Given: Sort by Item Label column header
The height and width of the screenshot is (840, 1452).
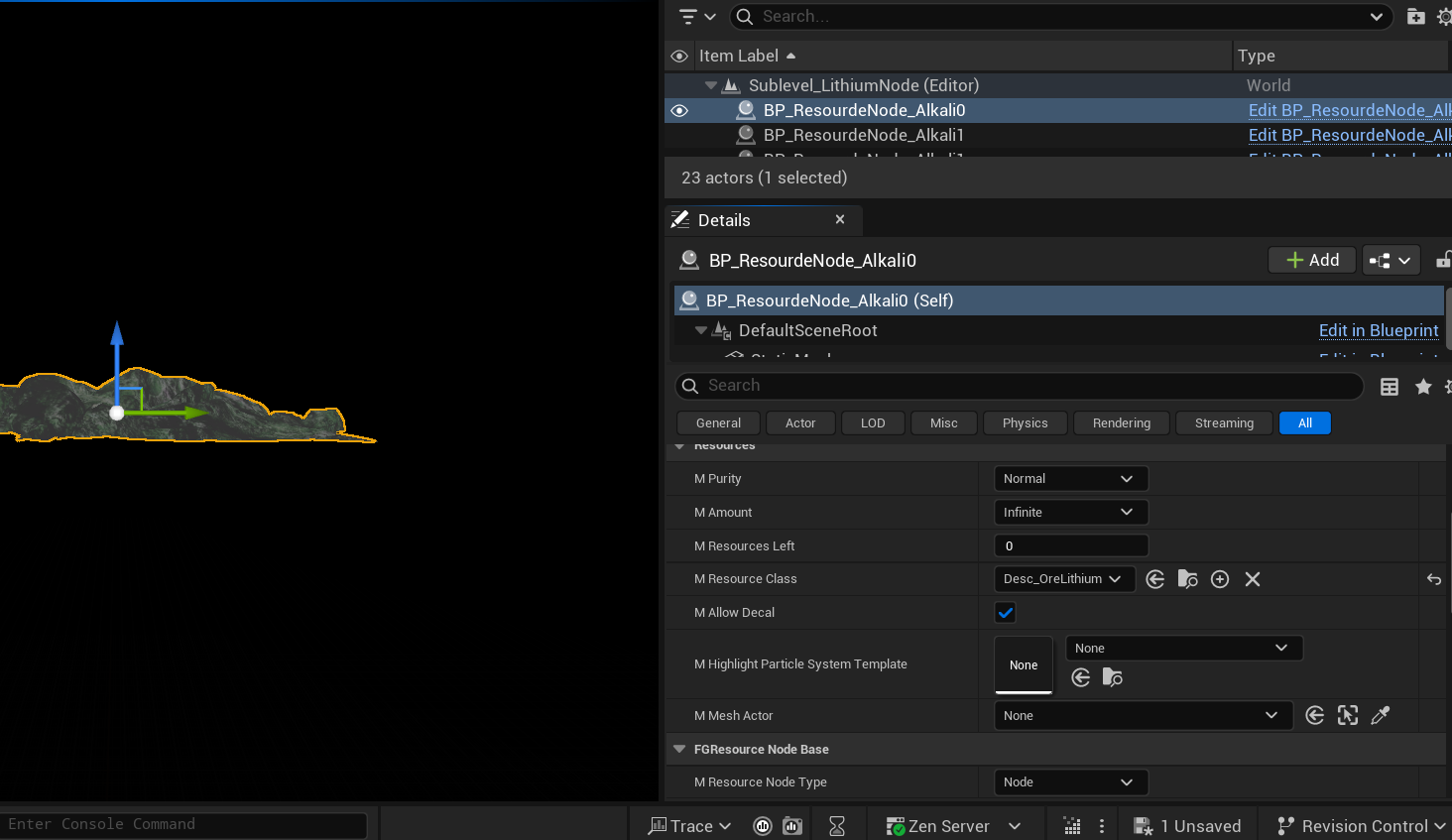Looking at the screenshot, I should [x=747, y=57].
